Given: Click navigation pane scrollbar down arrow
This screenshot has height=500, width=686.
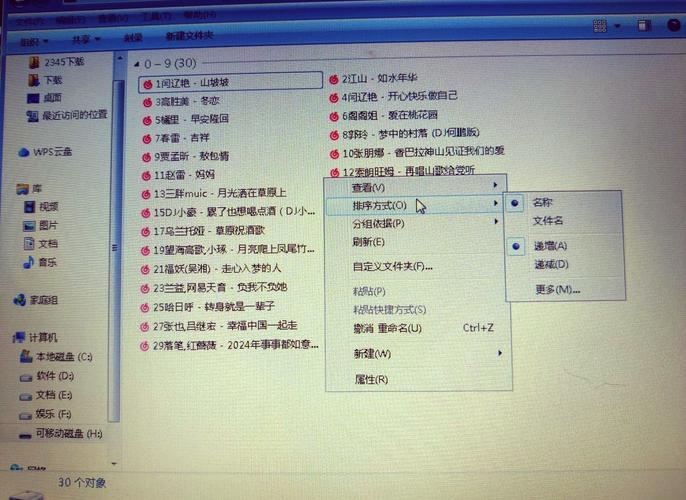Looking at the screenshot, I should point(114,463).
